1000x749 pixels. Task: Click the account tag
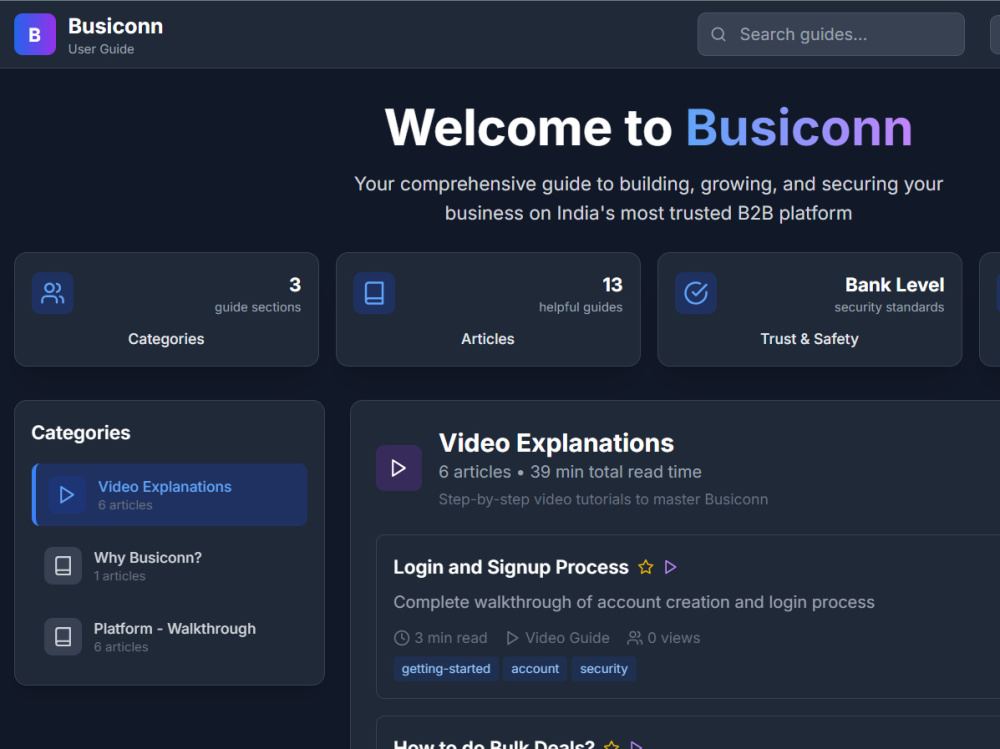click(535, 669)
